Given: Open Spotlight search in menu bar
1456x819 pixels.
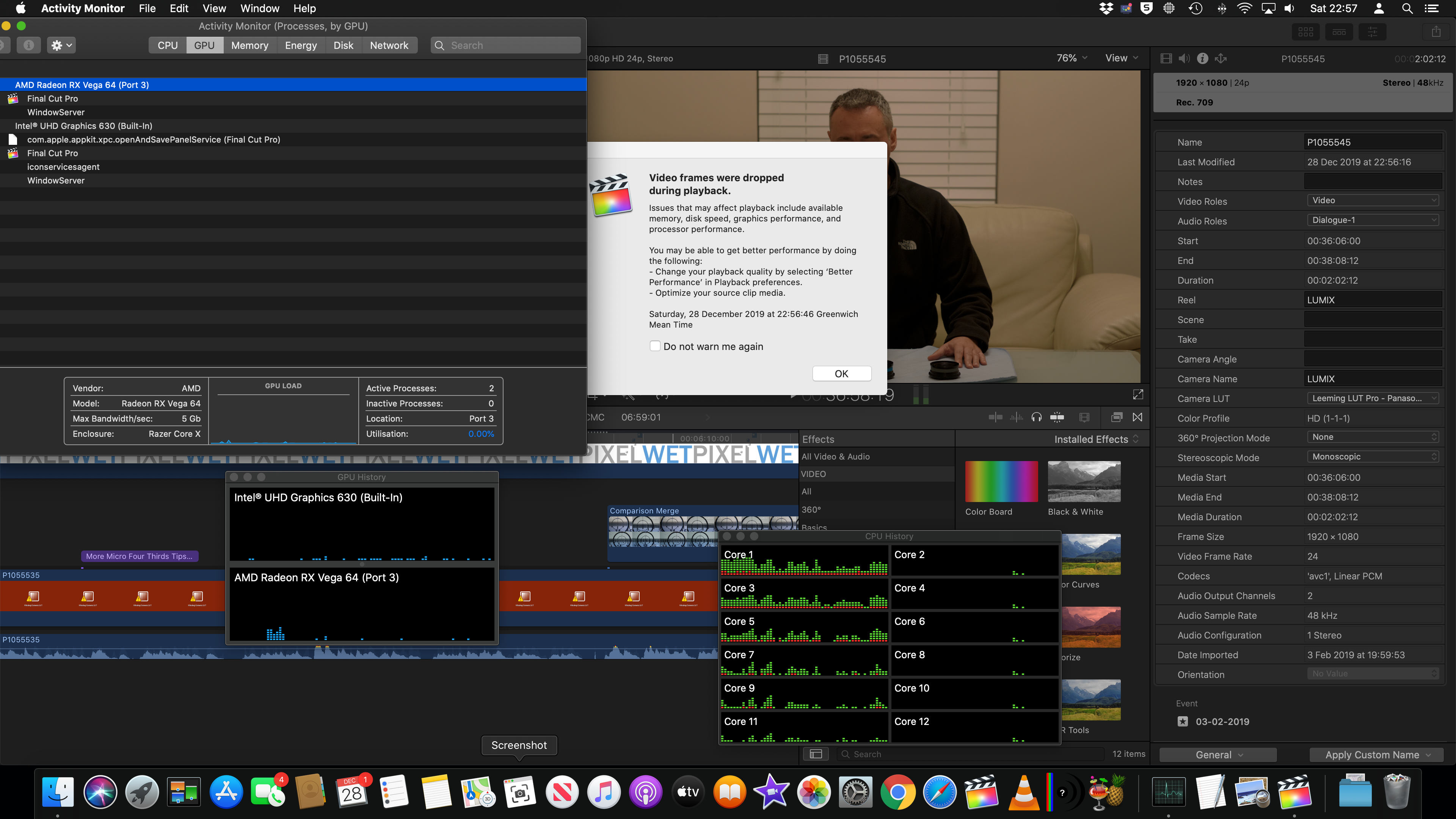Looking at the screenshot, I should (1407, 8).
